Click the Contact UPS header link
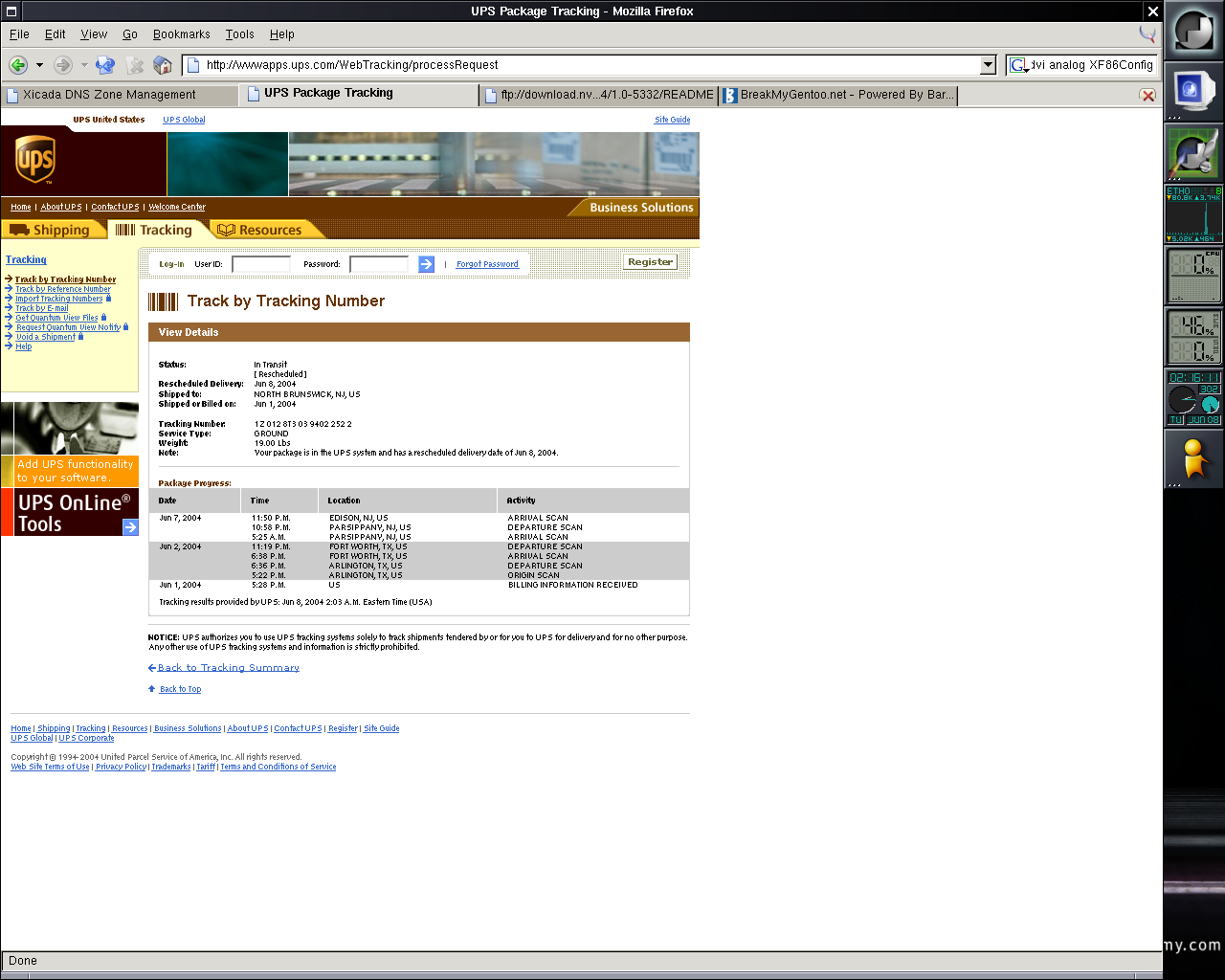This screenshot has height=980, width=1225. click(115, 207)
